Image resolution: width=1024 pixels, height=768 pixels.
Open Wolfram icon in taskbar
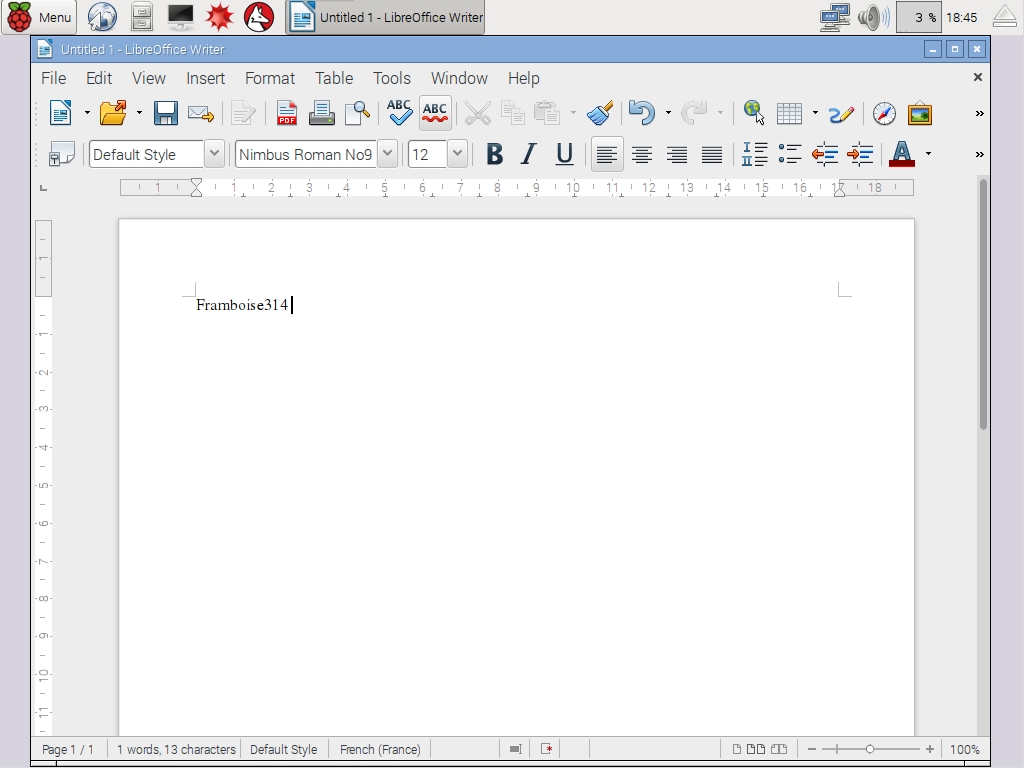click(x=259, y=17)
